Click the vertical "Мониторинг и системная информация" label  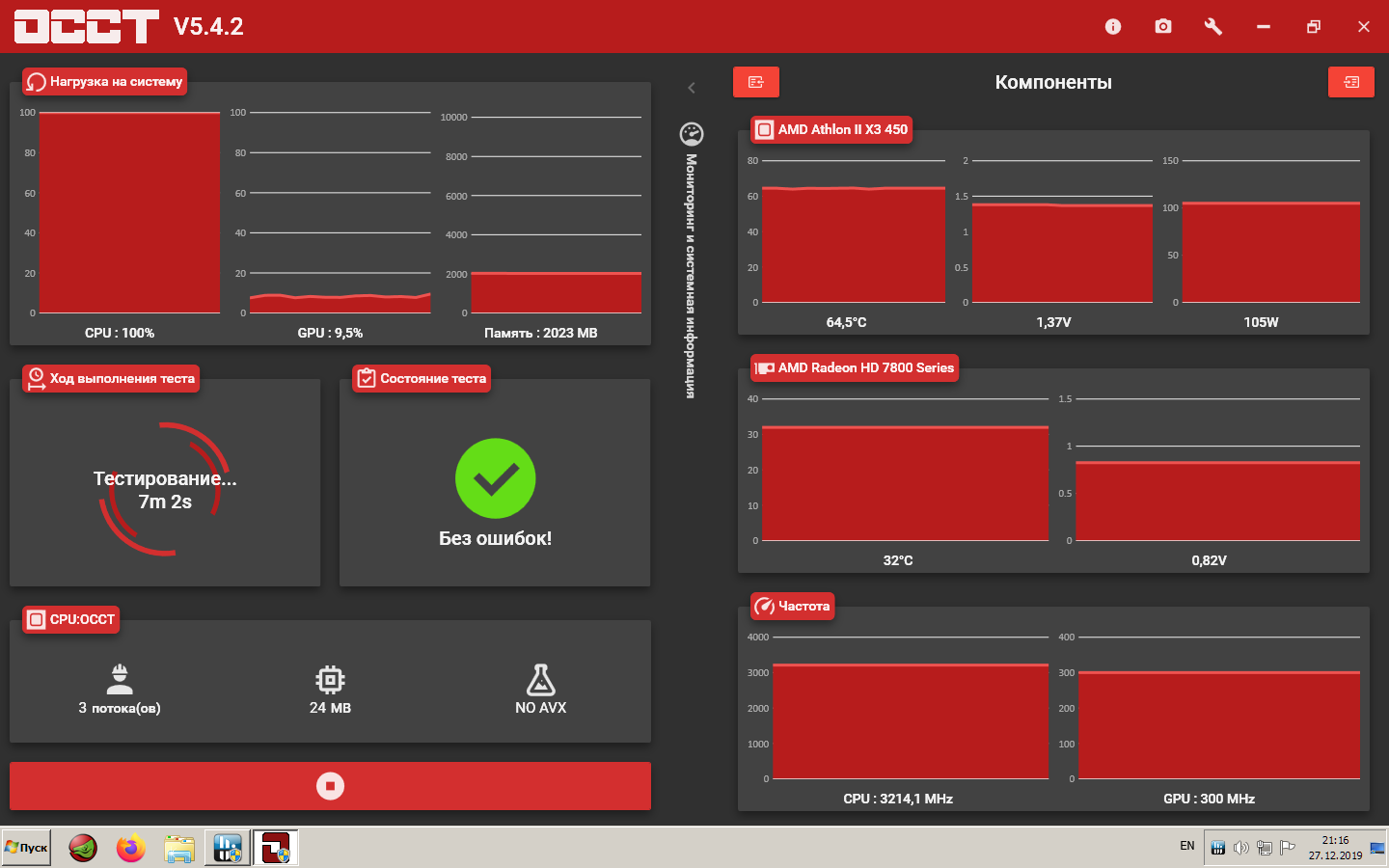click(x=692, y=276)
